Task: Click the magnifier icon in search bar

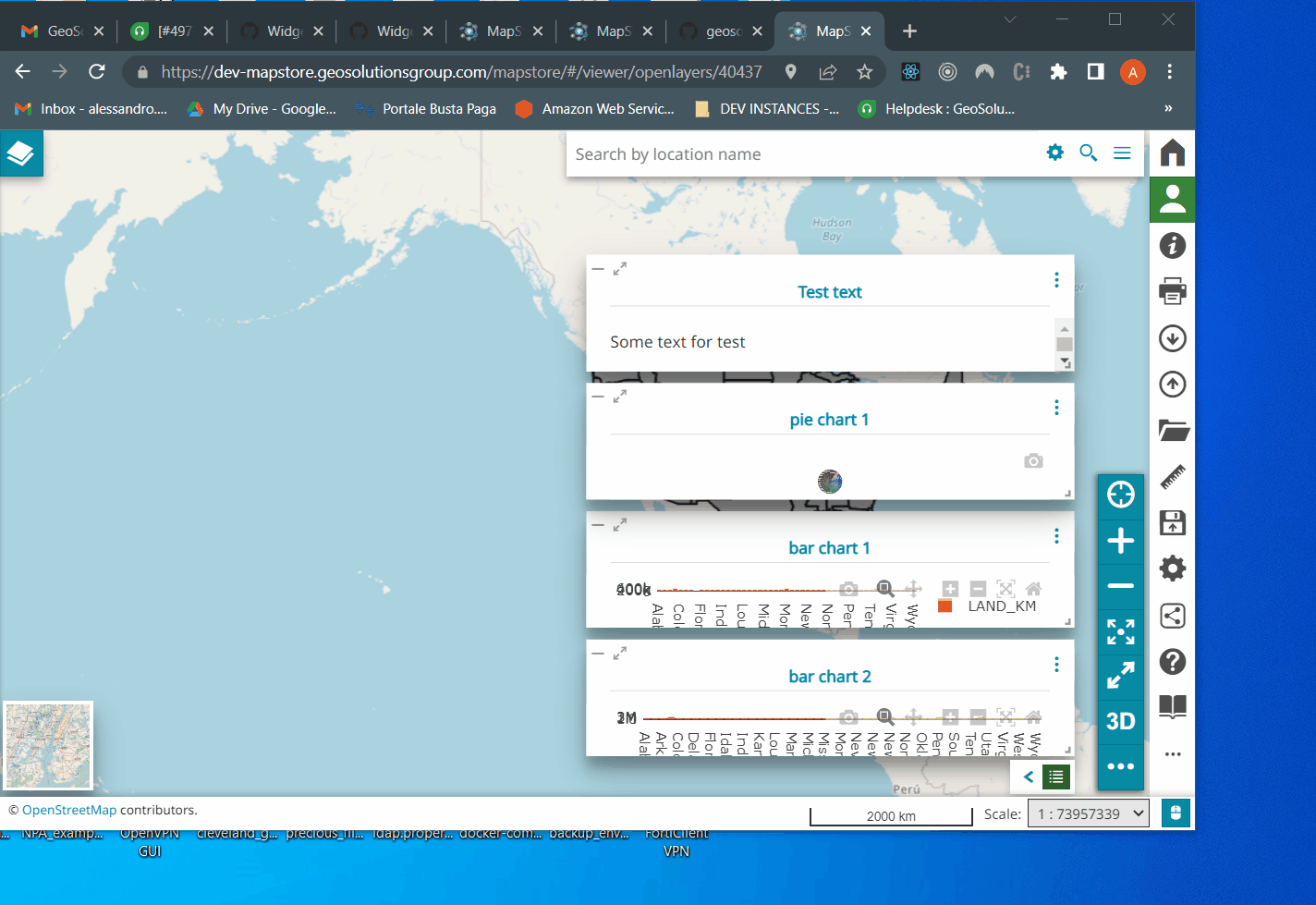Action: [x=1089, y=153]
